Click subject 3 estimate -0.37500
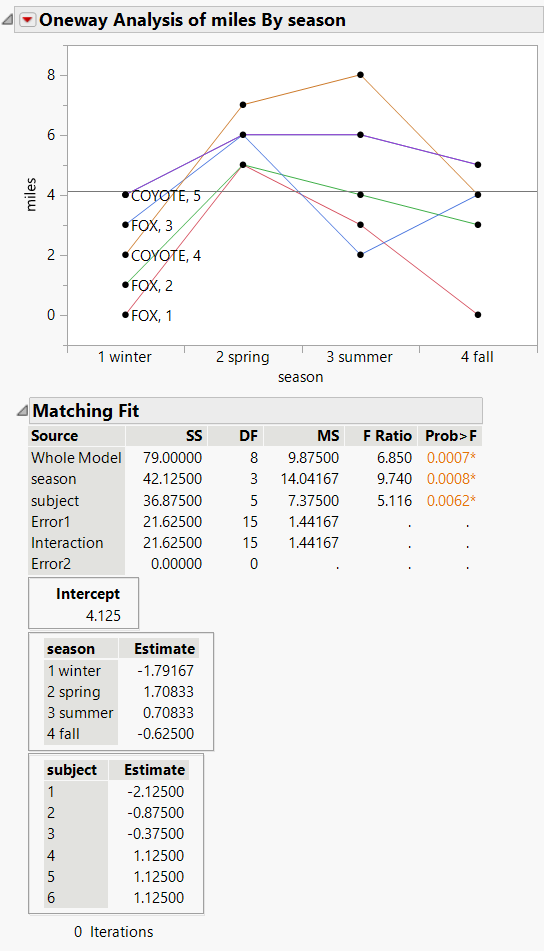 (155, 834)
